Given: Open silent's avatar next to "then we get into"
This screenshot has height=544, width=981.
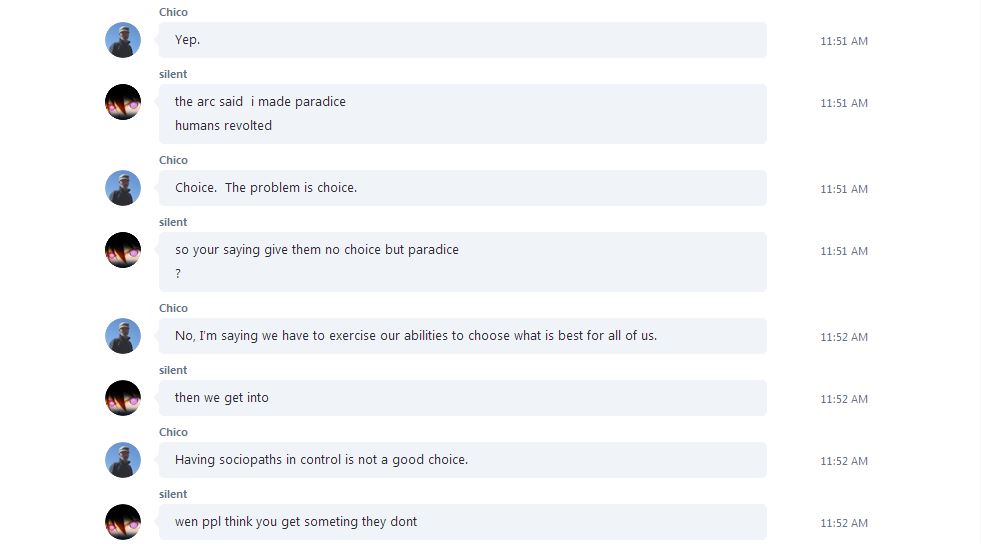Looking at the screenshot, I should click(123, 398).
